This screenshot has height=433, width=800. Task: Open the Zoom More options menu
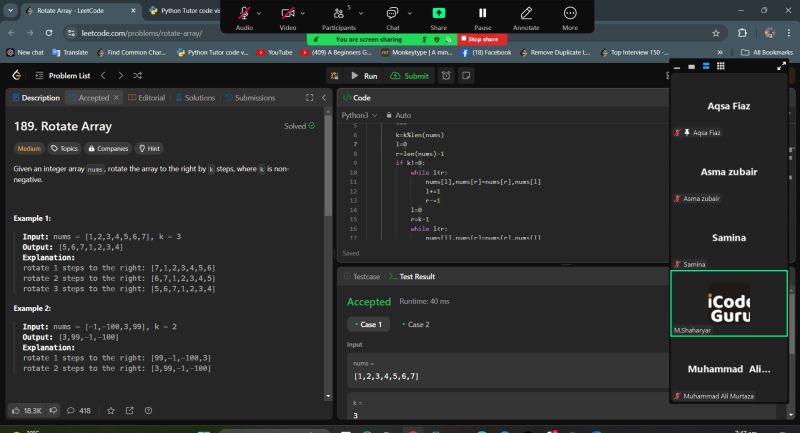[x=570, y=17]
